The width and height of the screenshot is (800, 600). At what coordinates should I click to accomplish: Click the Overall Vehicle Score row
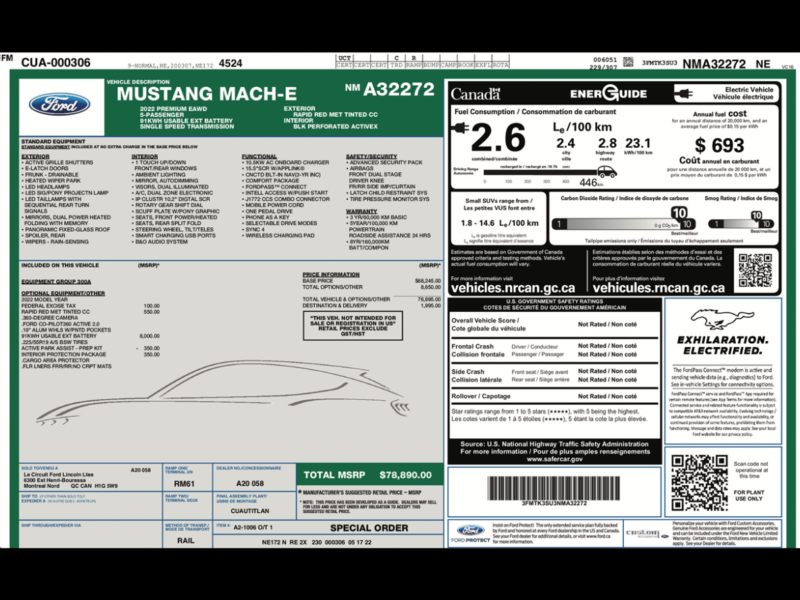click(x=554, y=324)
